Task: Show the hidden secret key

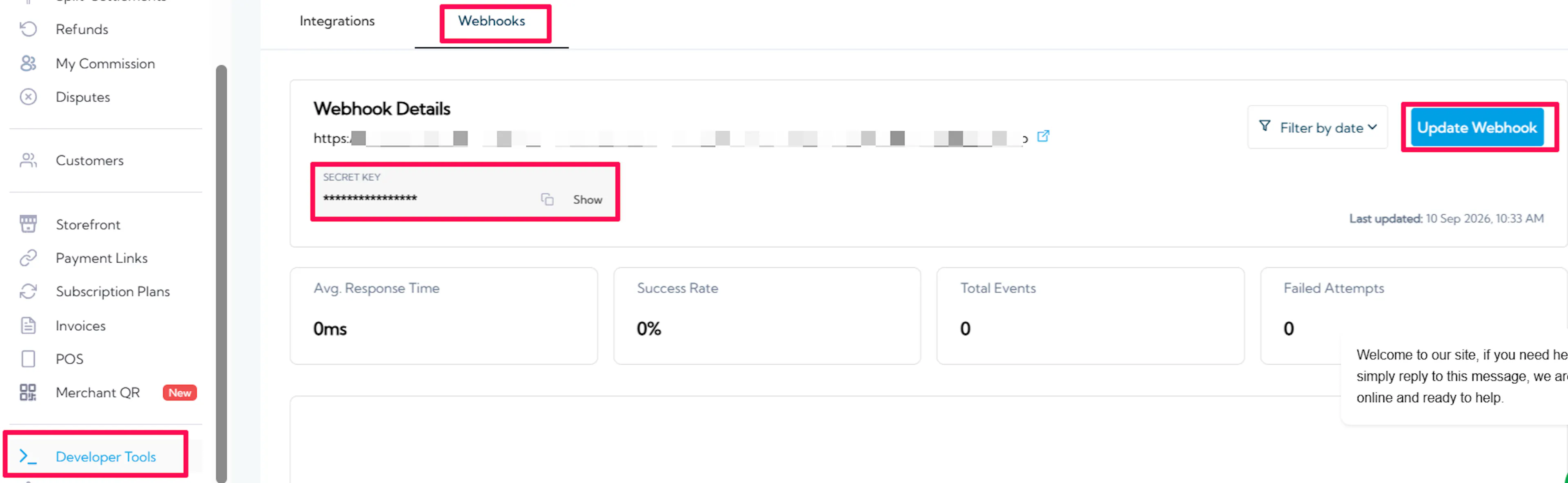Action: pos(588,200)
